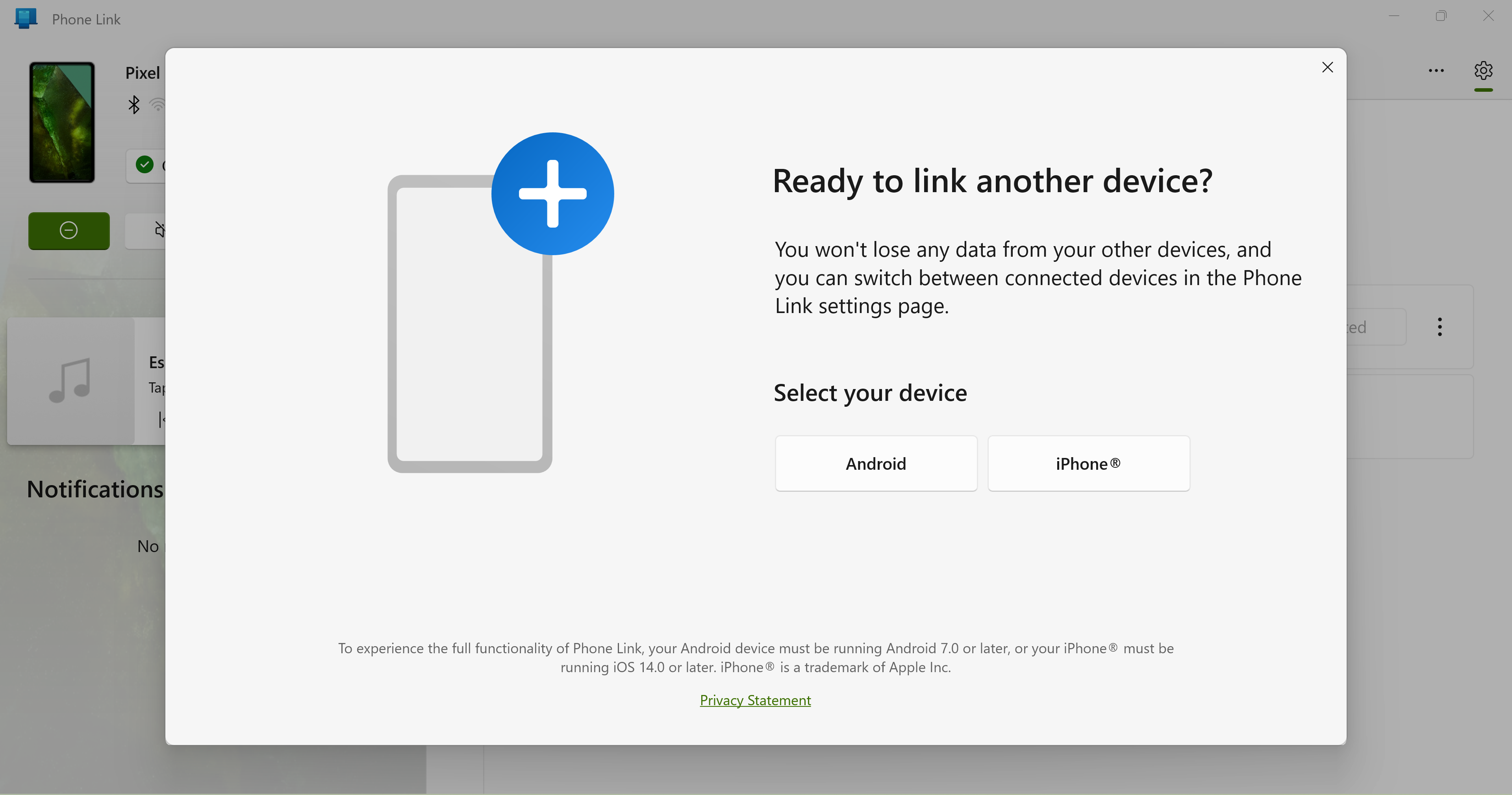Click the blue plus add-device icon
Screen dimensions: 1512x795
click(552, 194)
